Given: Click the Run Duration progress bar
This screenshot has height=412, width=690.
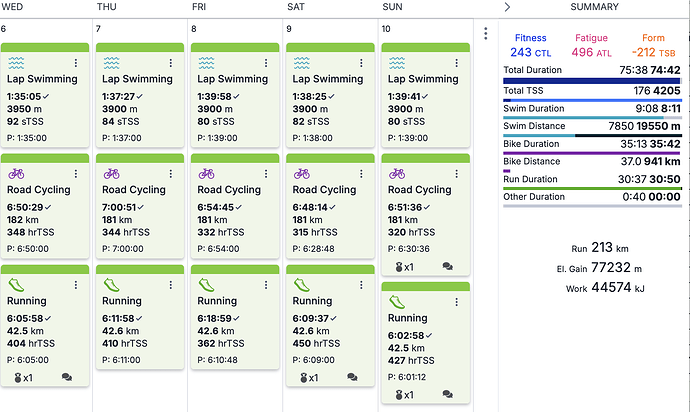Looking at the screenshot, I should pyautogui.click(x=592, y=188).
